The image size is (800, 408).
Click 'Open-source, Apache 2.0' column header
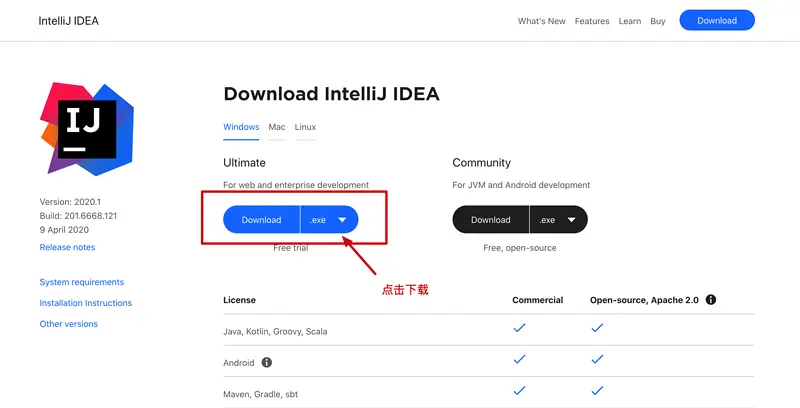[644, 300]
